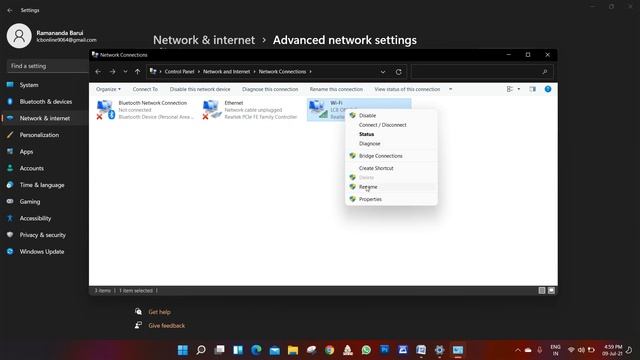Viewport: 640px width, 360px height.
Task: Expand the toolbar overflow arrow
Action: [451, 89]
